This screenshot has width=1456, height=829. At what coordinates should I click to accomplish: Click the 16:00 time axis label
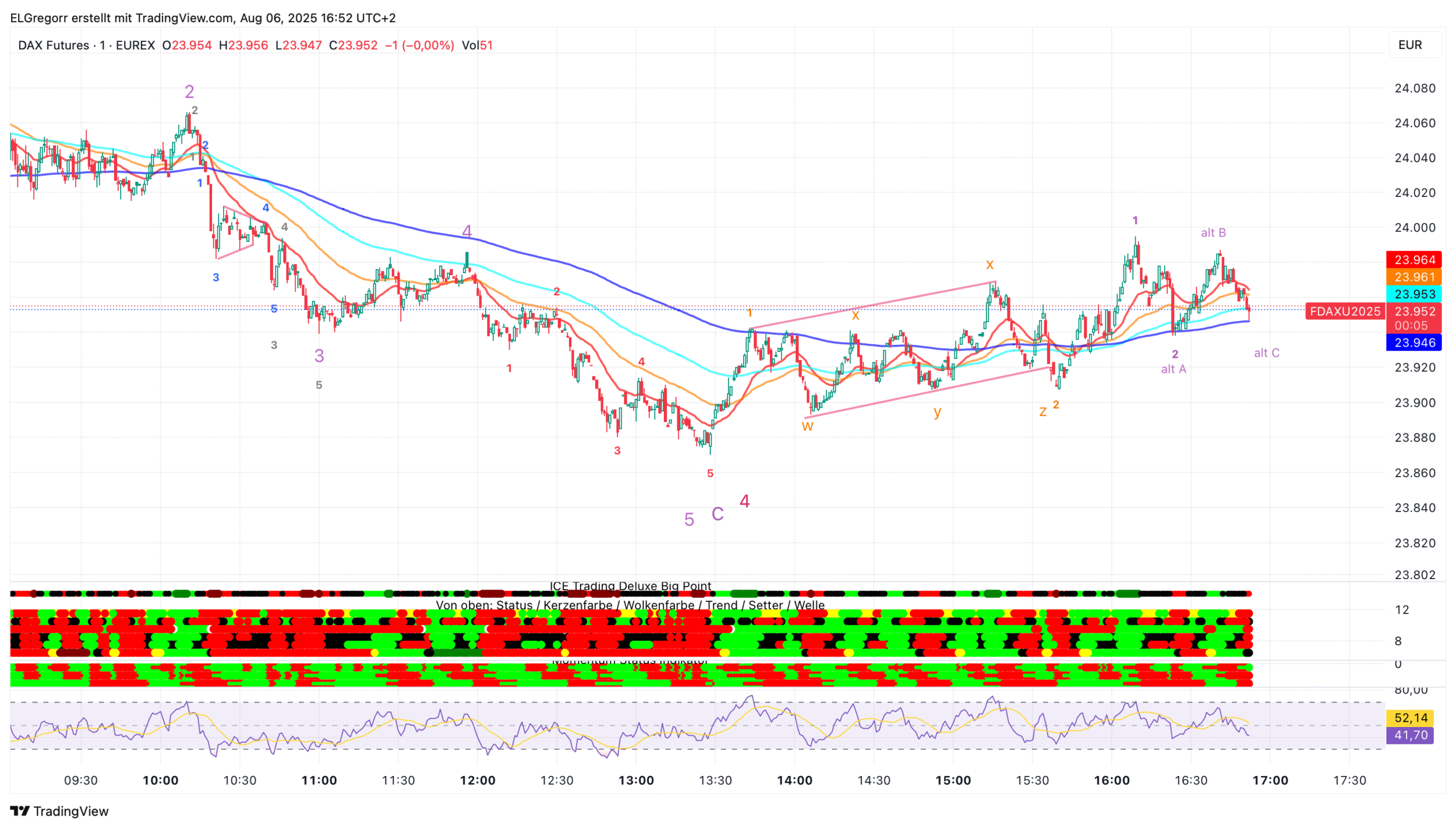(1111, 781)
